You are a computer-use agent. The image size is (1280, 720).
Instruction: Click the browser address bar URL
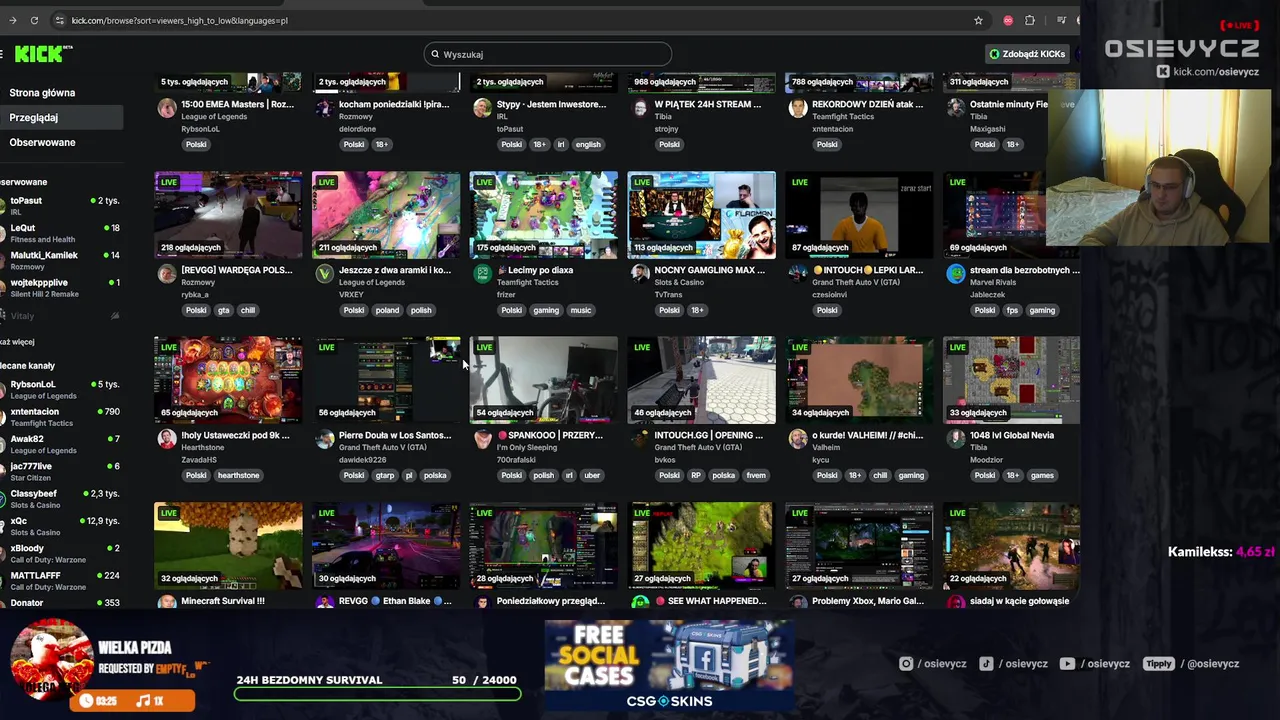pos(180,20)
